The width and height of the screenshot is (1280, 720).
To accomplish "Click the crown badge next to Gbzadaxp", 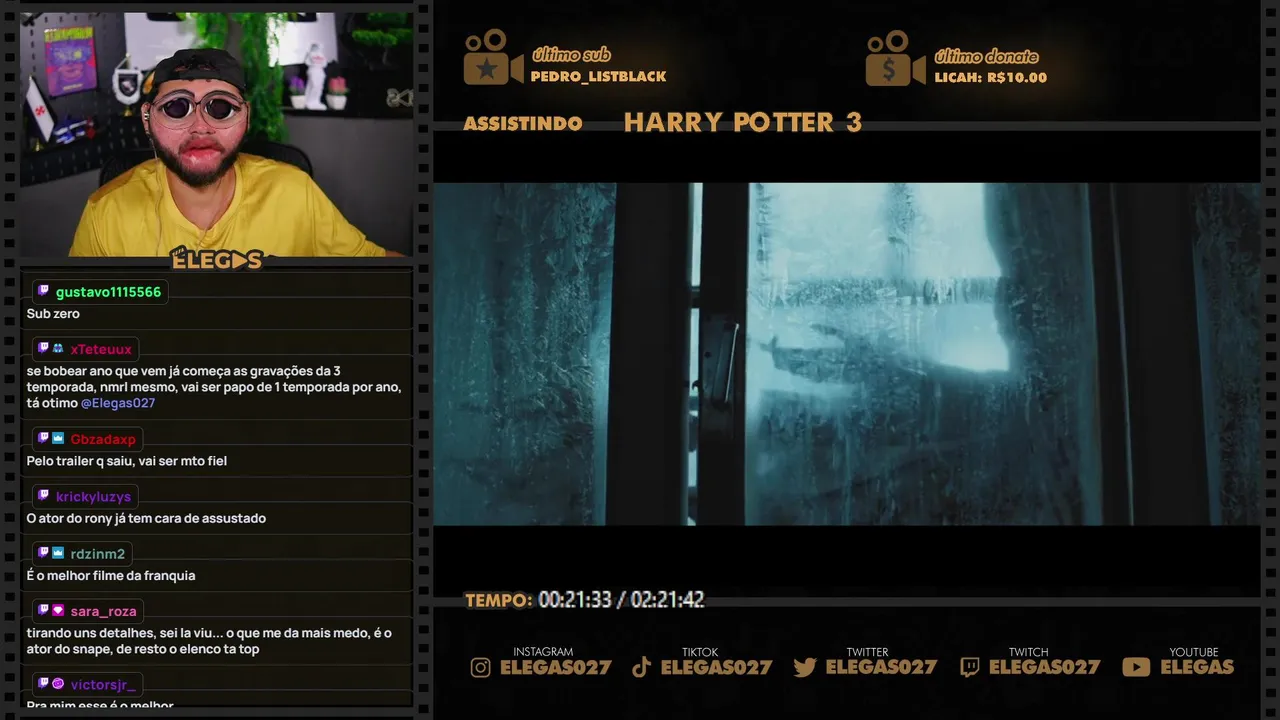I will point(58,439).
